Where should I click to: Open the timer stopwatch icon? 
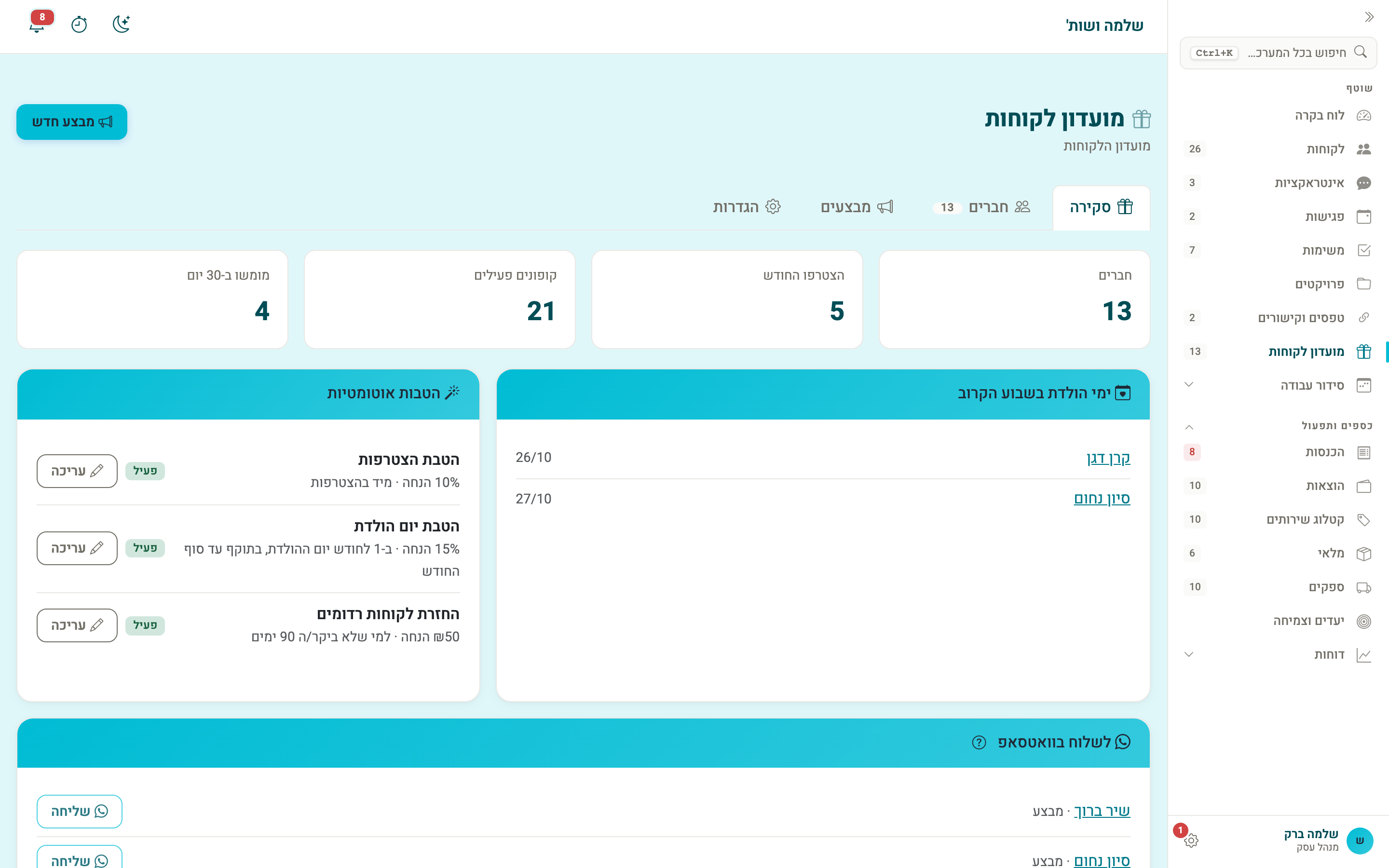79,25
